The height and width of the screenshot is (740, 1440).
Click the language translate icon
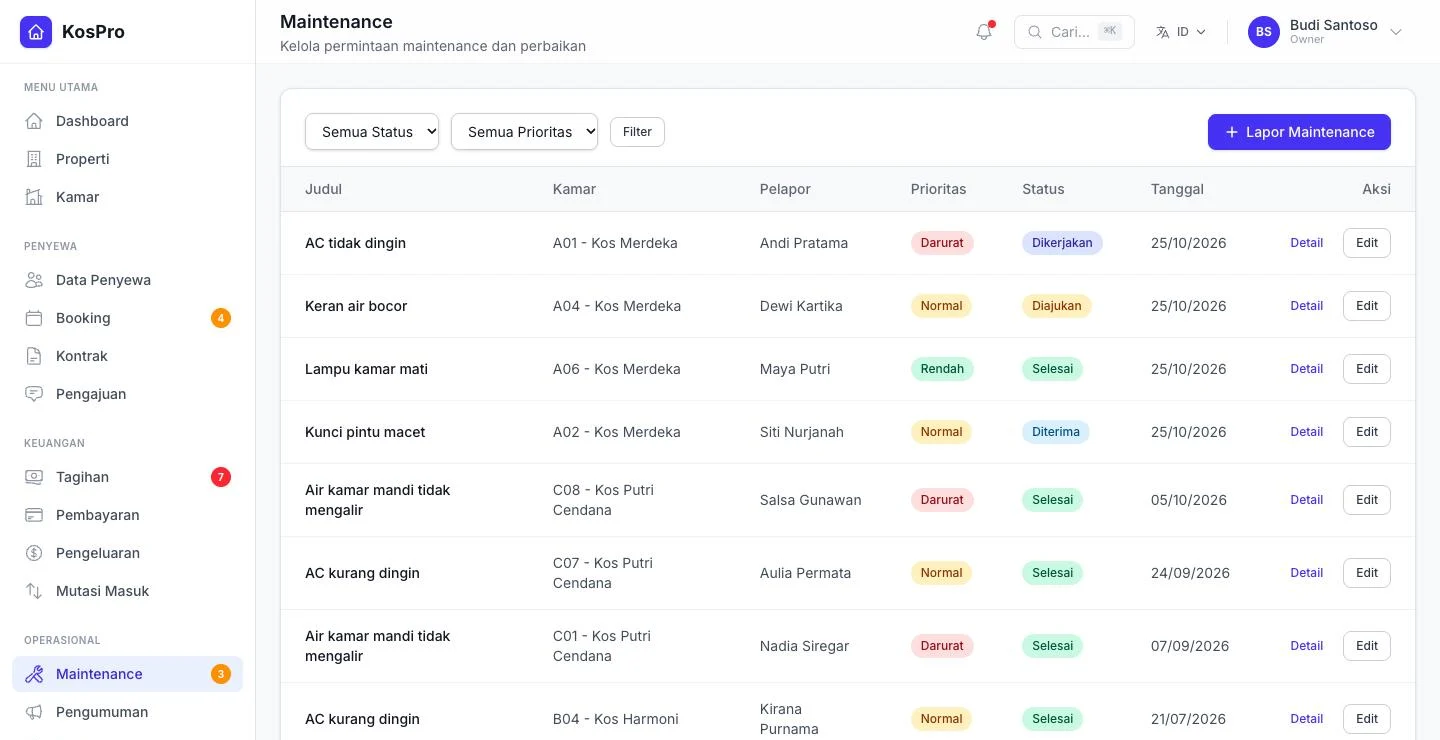[1162, 32]
